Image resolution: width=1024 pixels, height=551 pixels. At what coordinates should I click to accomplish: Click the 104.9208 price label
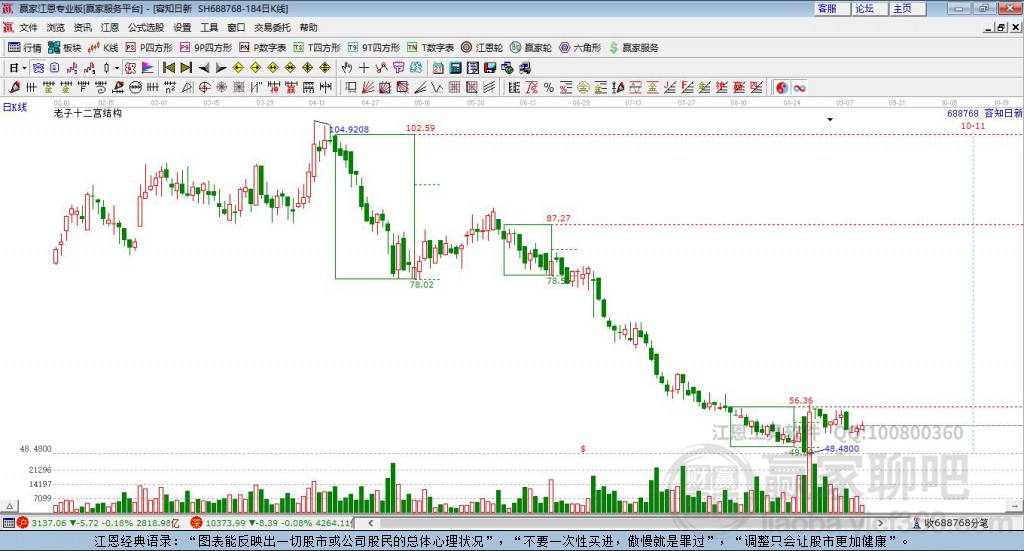point(349,129)
